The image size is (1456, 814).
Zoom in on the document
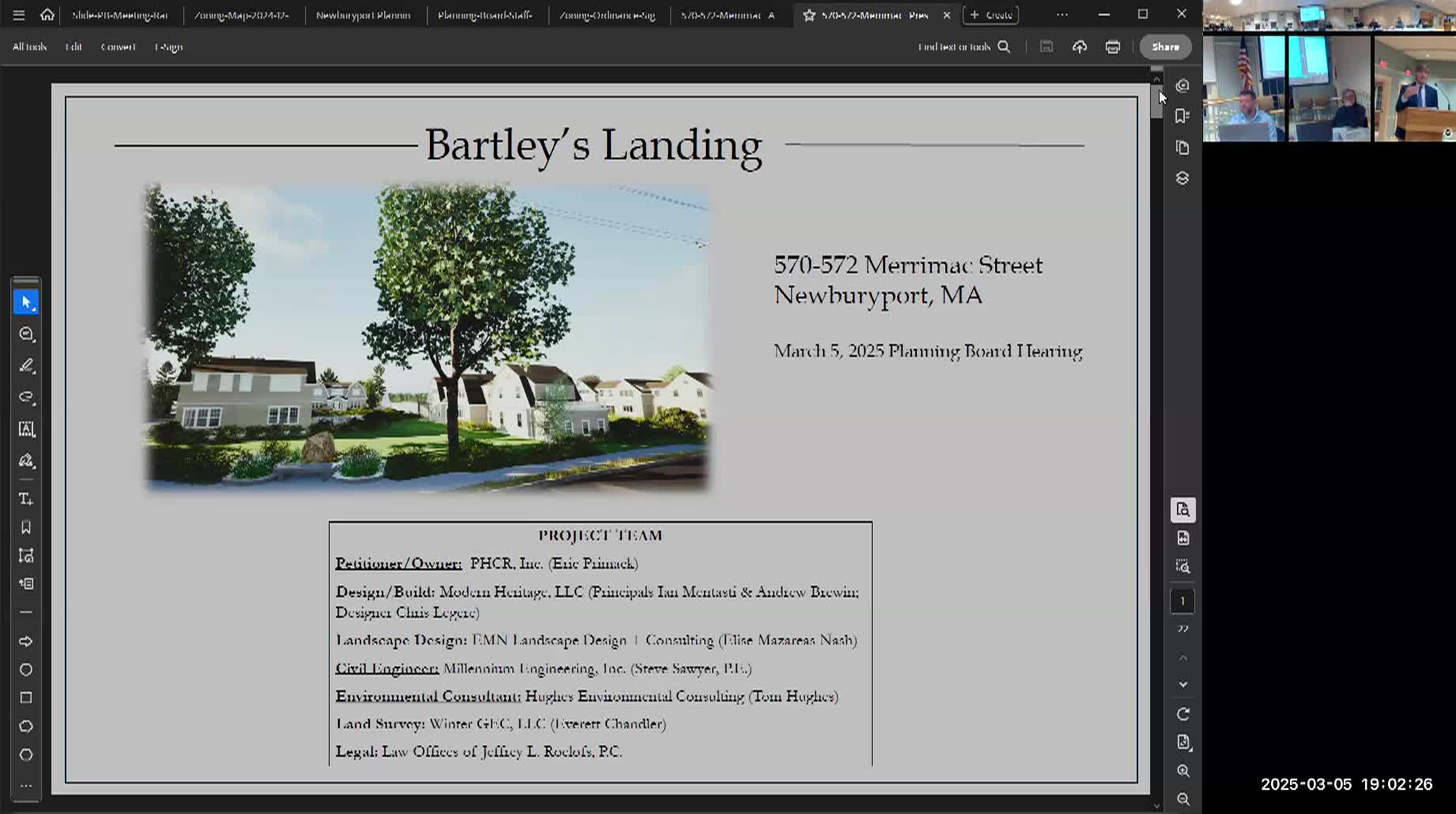1183,771
